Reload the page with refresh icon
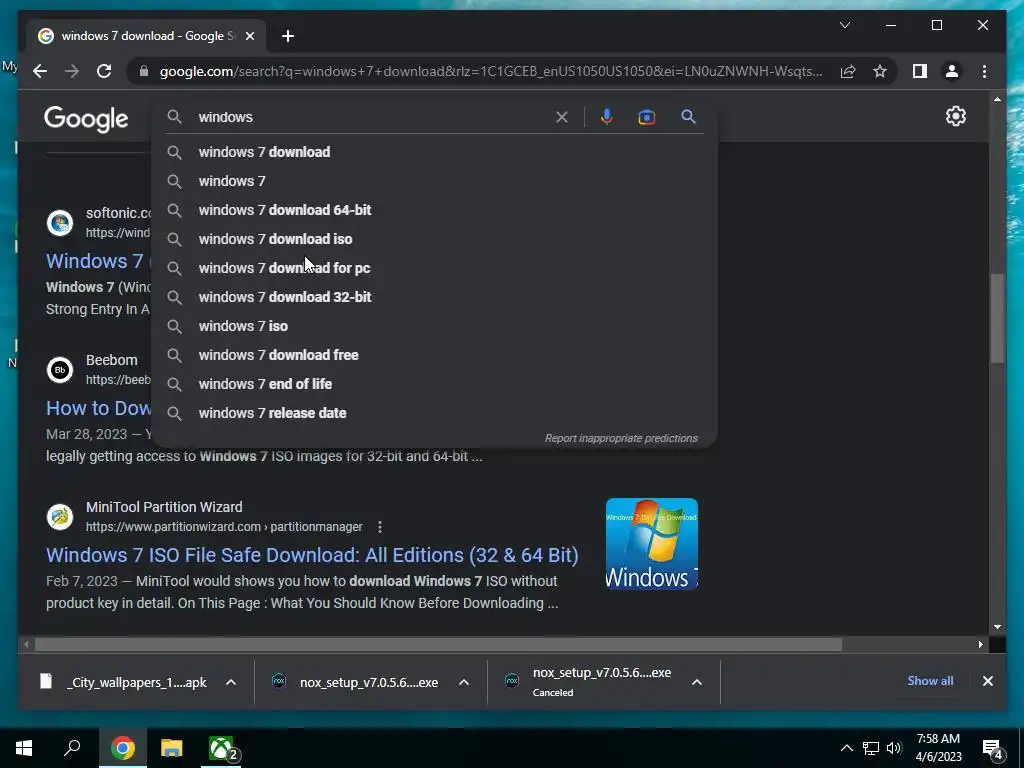This screenshot has height=768, width=1024. 104,71
